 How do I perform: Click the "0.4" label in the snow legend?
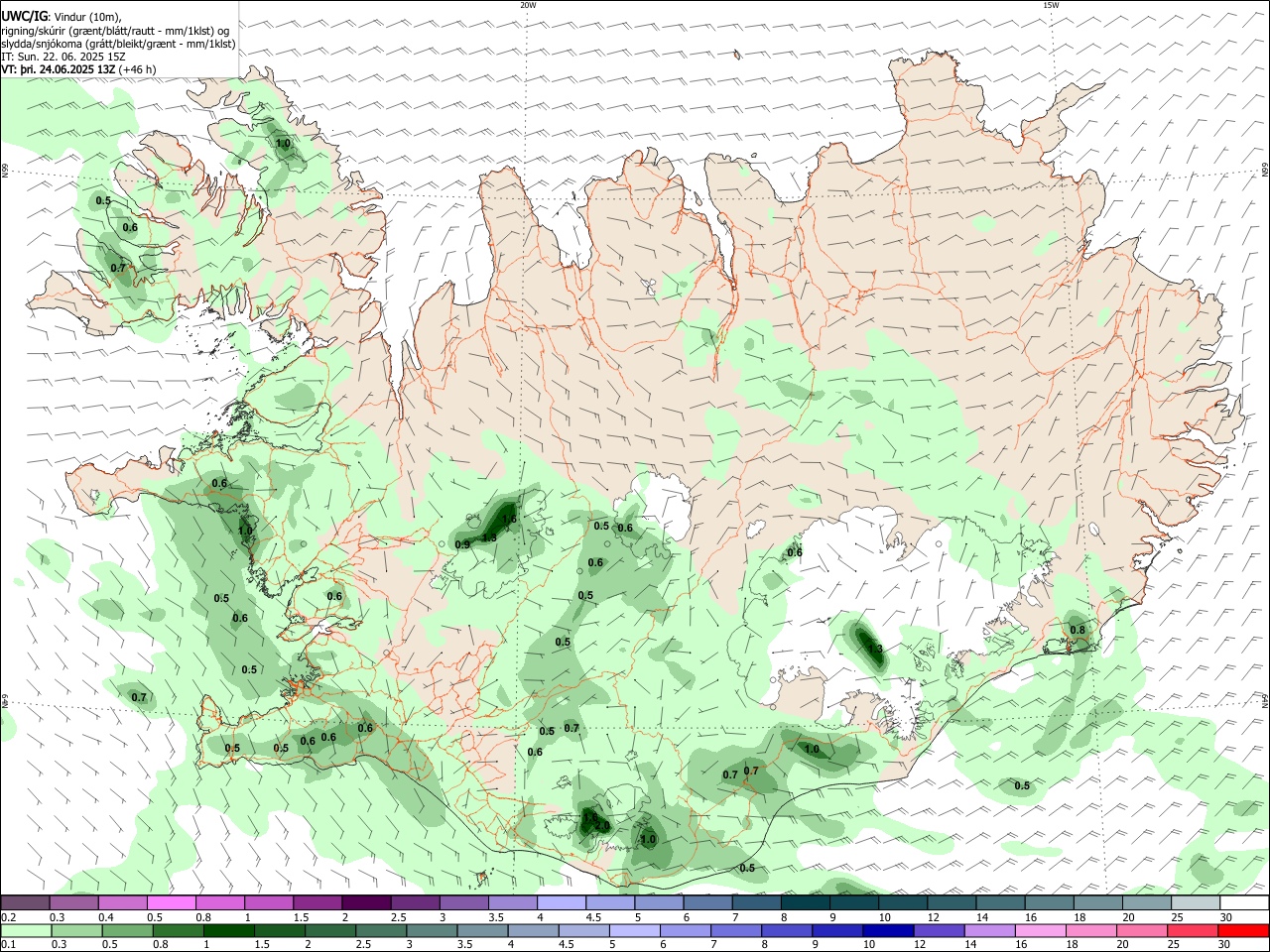click(106, 918)
